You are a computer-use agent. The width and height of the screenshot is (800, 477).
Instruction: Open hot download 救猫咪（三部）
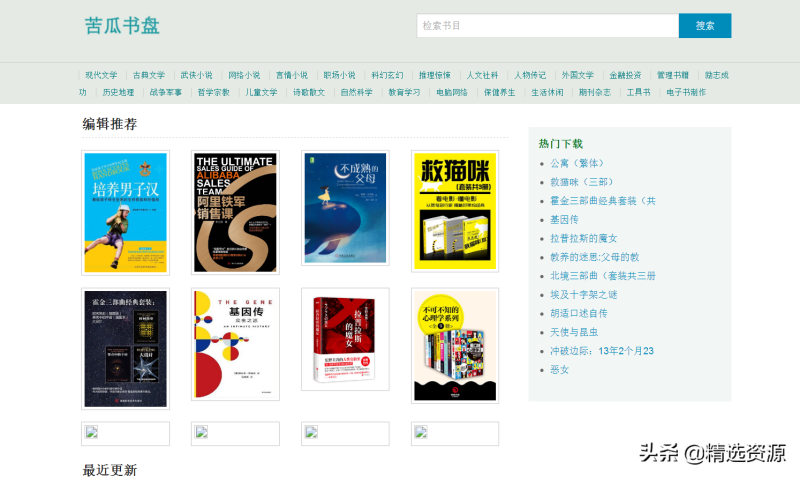pyautogui.click(x=581, y=182)
